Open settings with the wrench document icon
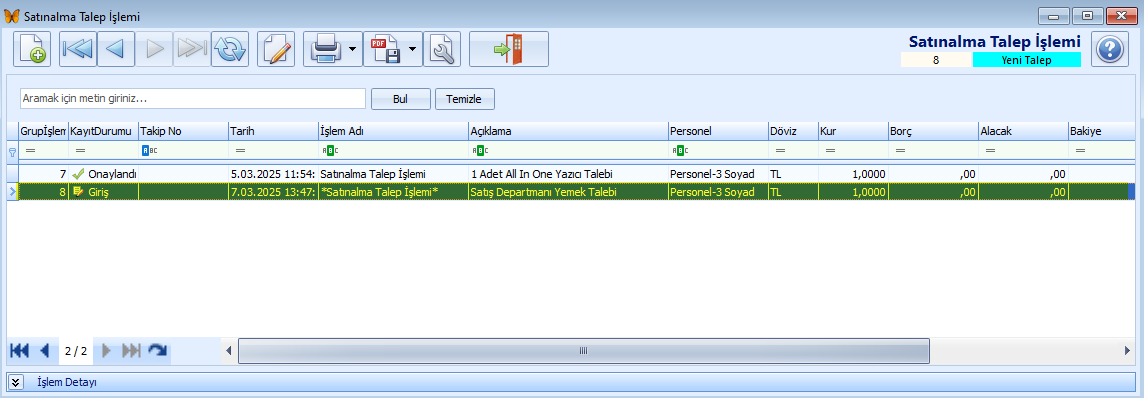Screen dimensions: 1144x398 point(442,50)
